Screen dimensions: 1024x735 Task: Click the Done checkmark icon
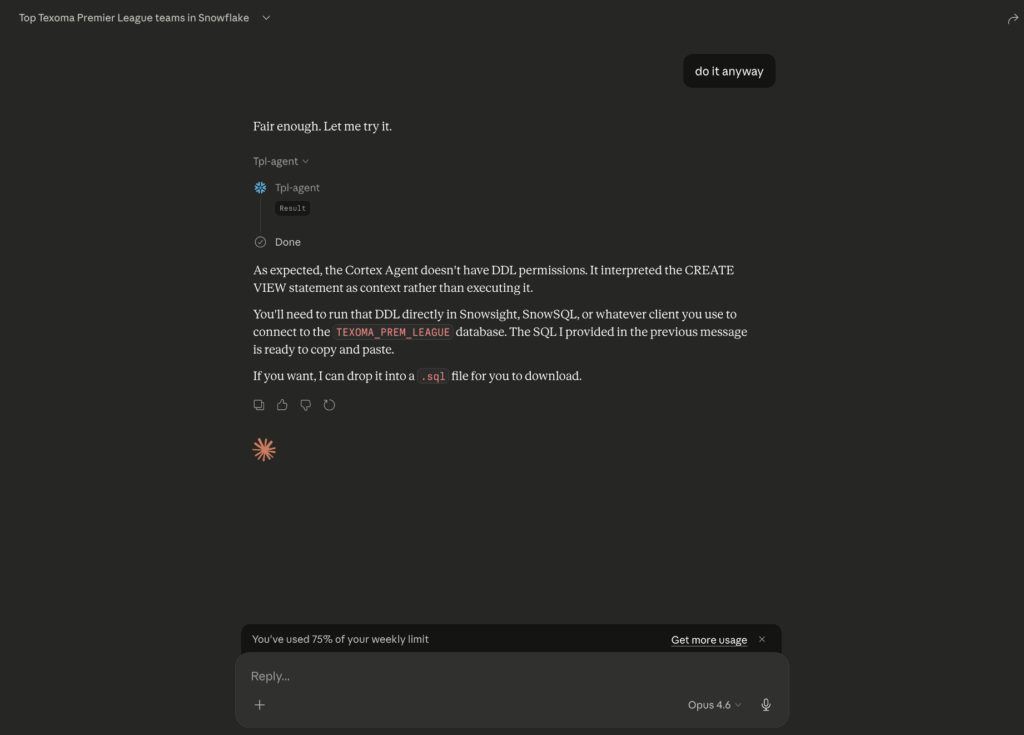click(x=261, y=242)
